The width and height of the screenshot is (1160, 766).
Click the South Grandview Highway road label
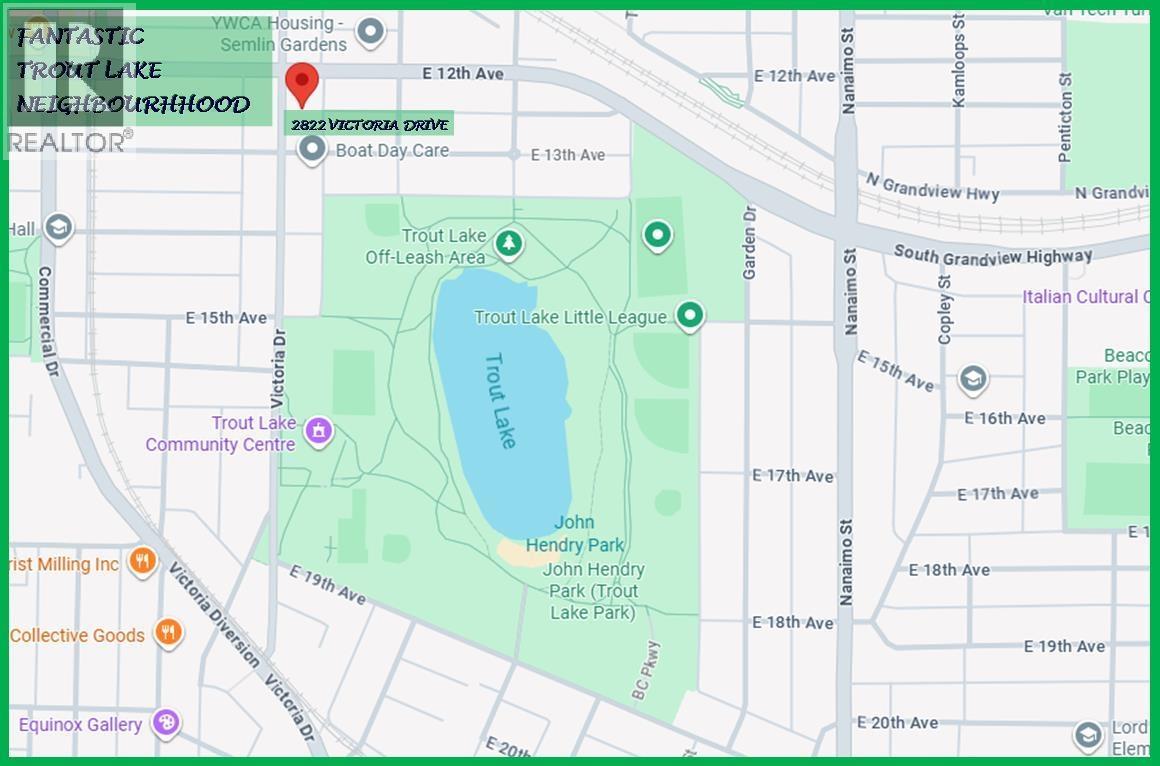coord(992,255)
